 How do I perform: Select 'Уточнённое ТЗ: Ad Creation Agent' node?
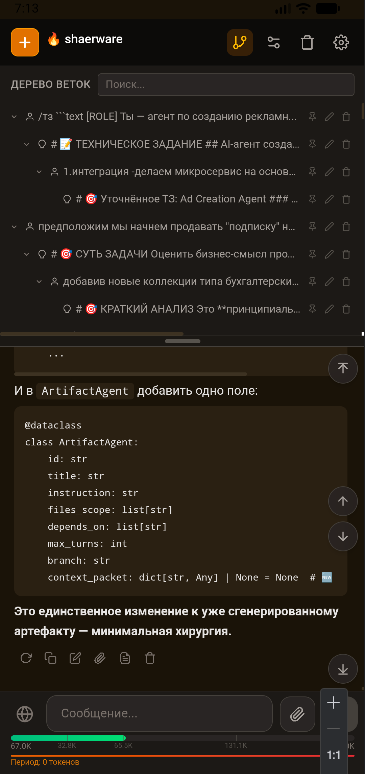coord(187,199)
